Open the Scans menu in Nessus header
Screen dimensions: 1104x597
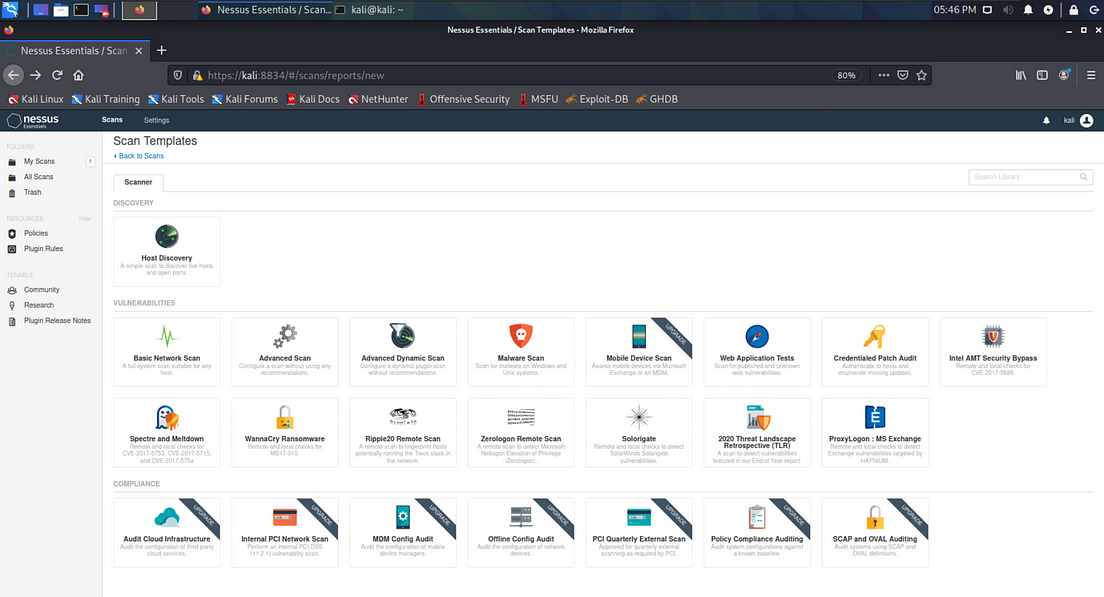click(x=112, y=120)
